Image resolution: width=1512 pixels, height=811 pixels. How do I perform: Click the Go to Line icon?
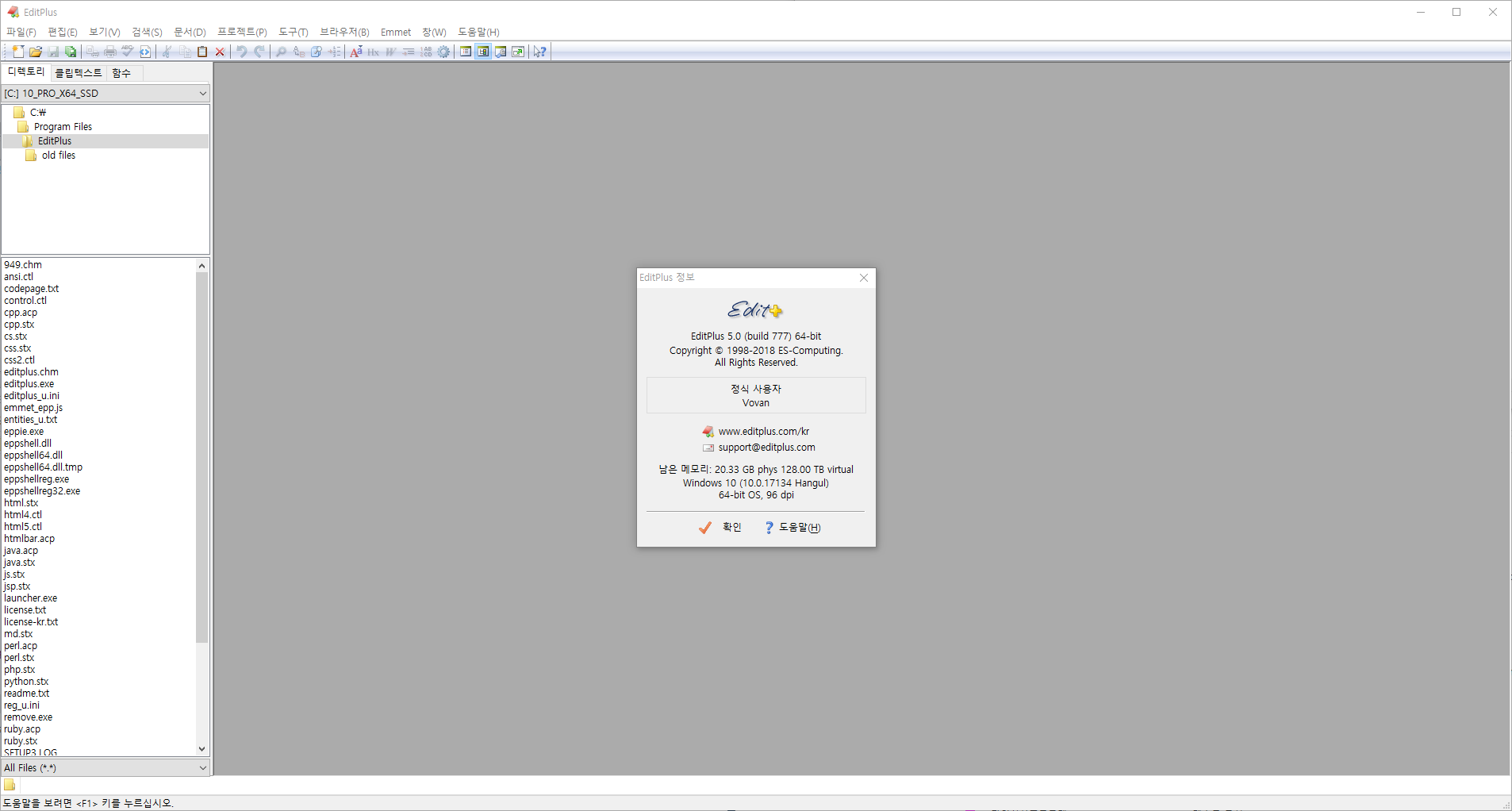[x=335, y=52]
